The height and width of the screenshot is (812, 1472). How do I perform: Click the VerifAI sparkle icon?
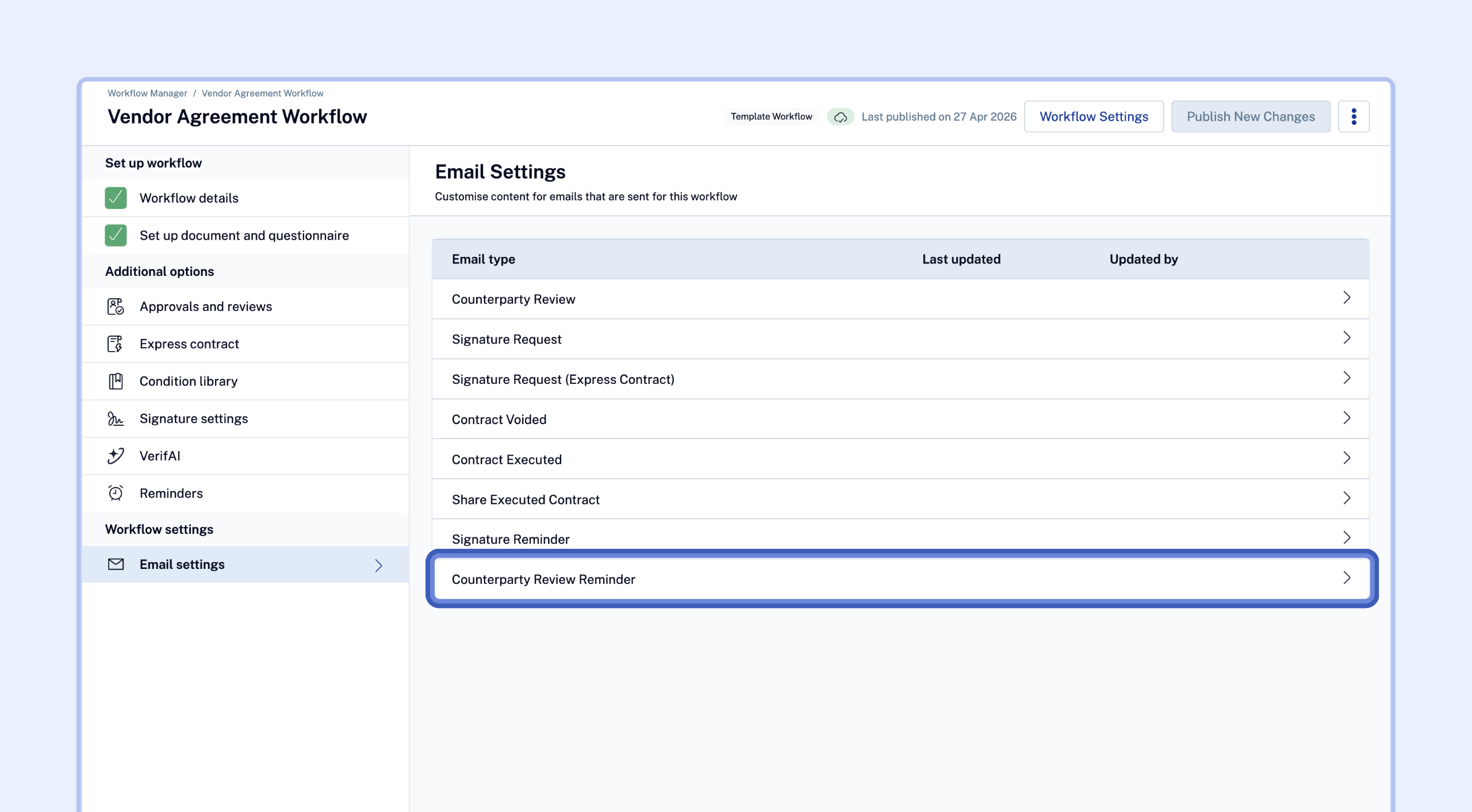pyautogui.click(x=116, y=456)
